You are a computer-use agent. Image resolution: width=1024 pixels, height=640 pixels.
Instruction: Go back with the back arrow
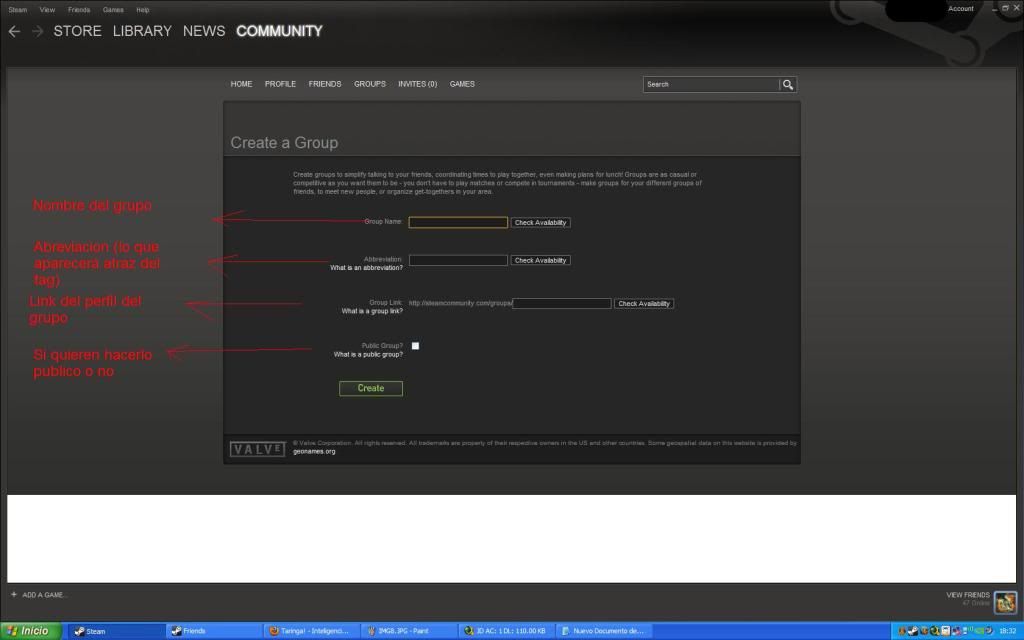[x=14, y=31]
